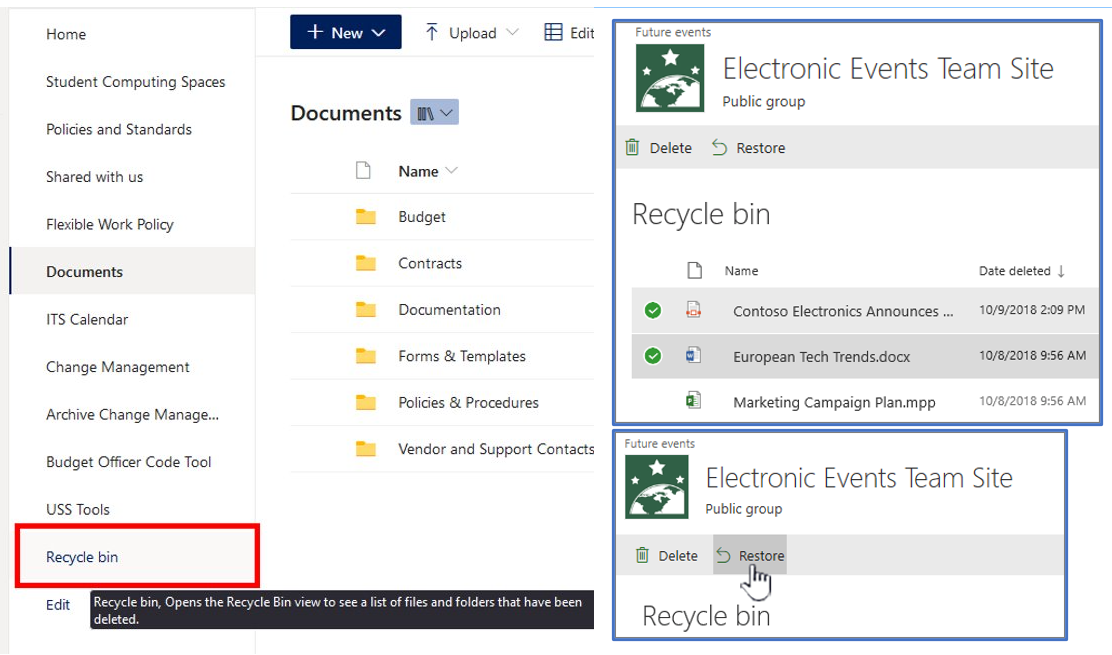Open the New button dropdown

346,33
